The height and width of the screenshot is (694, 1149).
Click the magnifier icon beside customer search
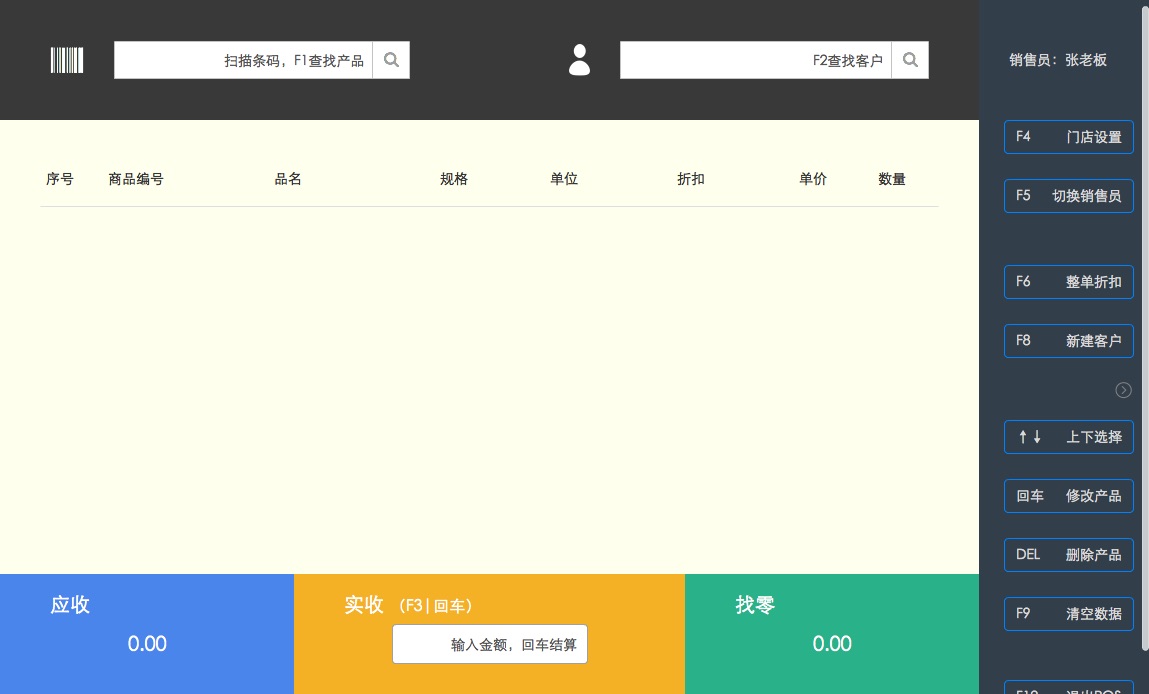click(x=910, y=60)
